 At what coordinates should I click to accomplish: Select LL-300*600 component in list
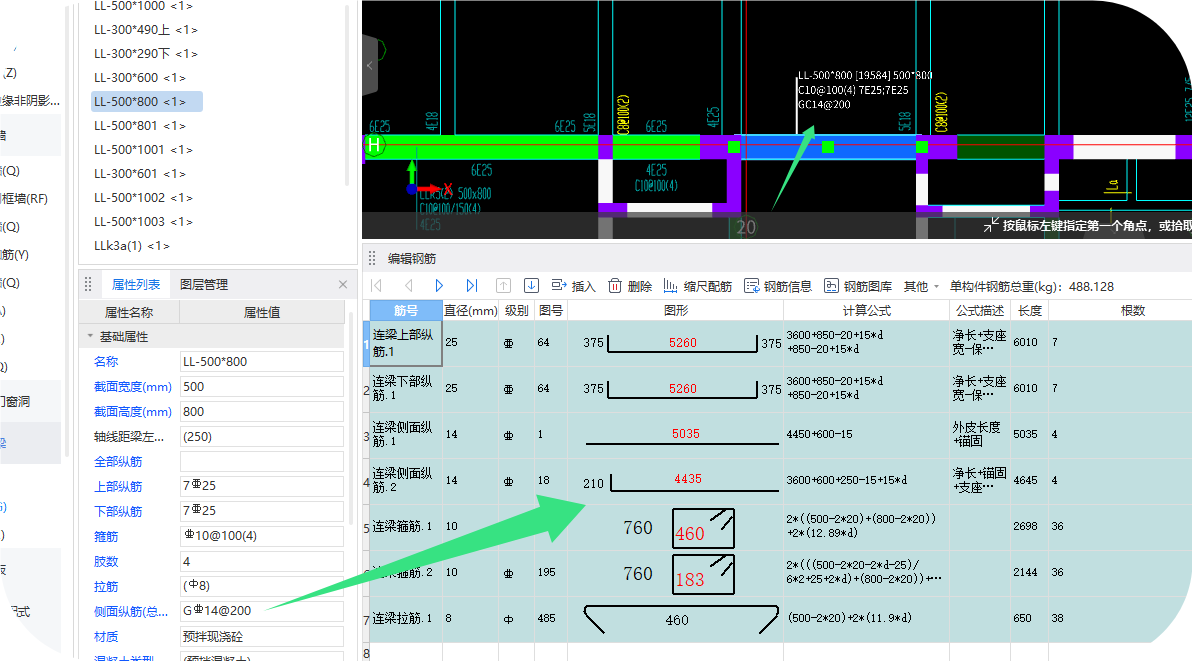coord(140,77)
